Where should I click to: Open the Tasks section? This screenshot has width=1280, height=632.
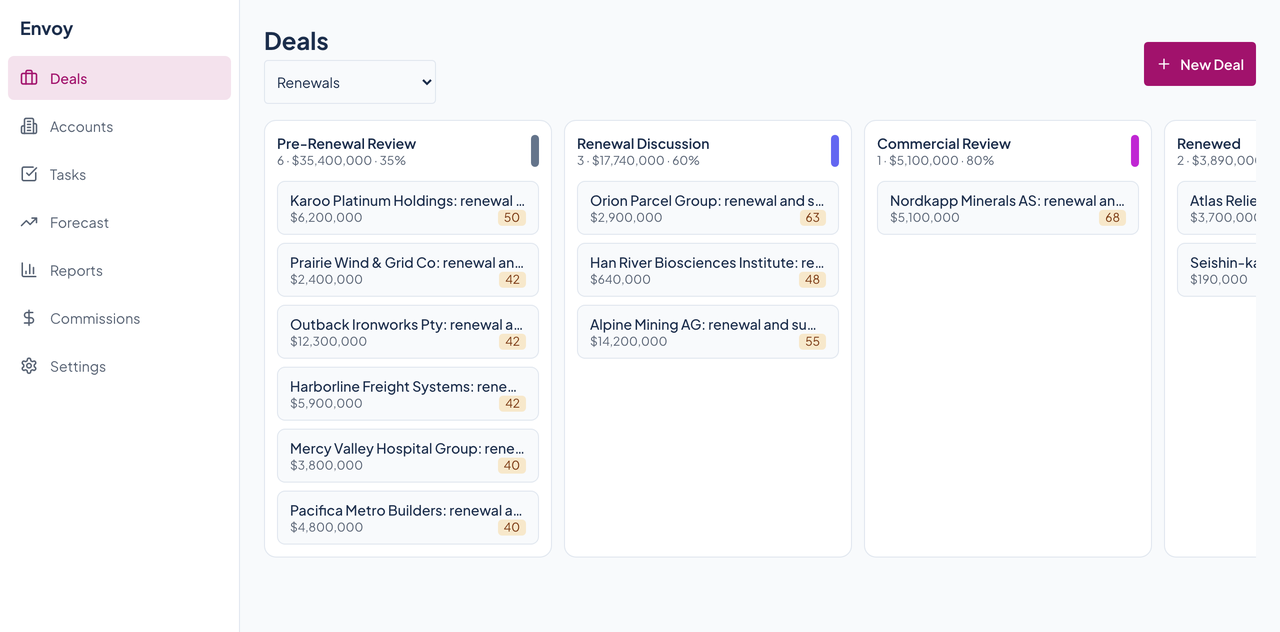coord(119,174)
